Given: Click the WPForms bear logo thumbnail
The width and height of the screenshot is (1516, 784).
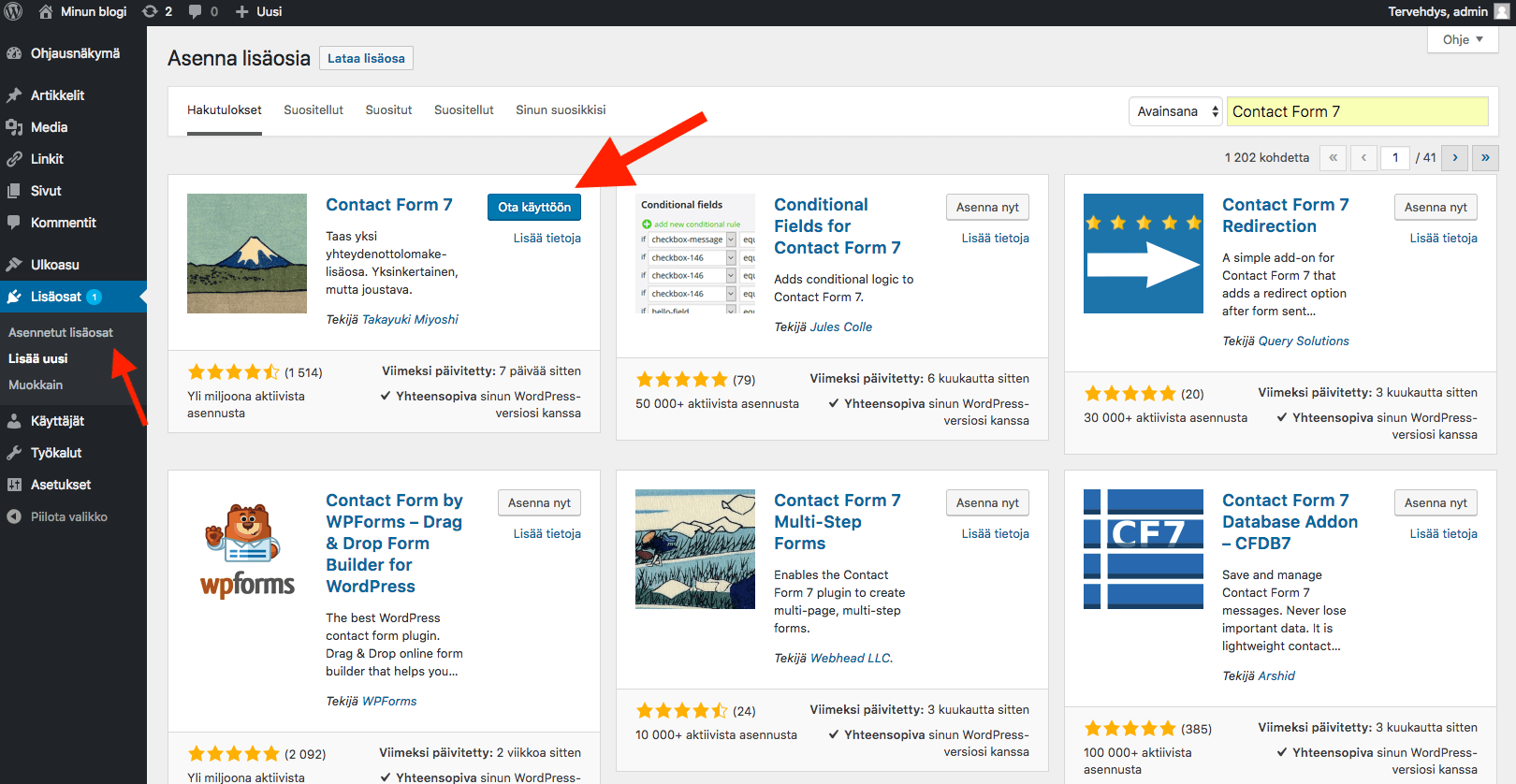Looking at the screenshot, I should [x=247, y=549].
